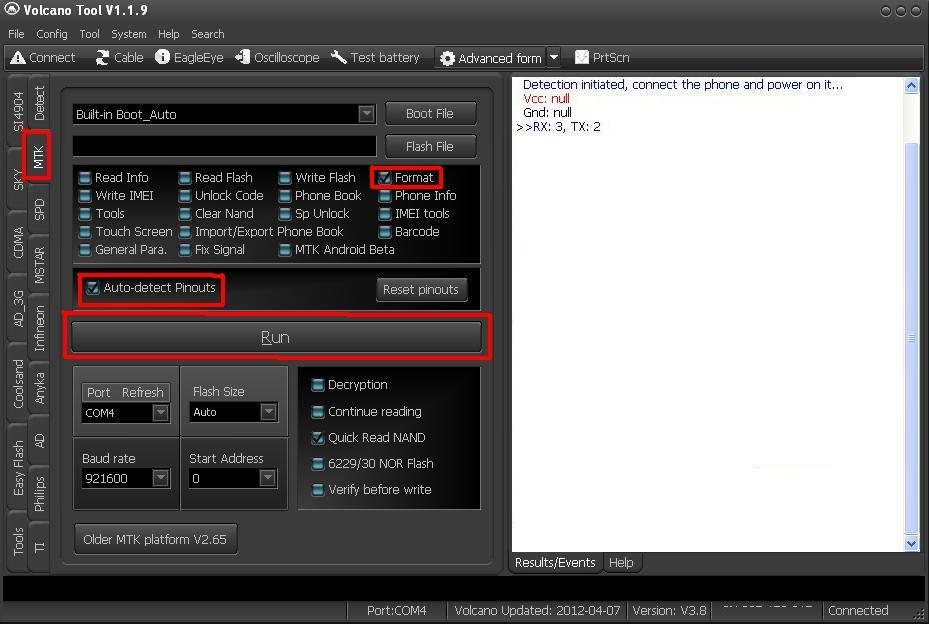Open the Oscilloscope tool

point(277,57)
